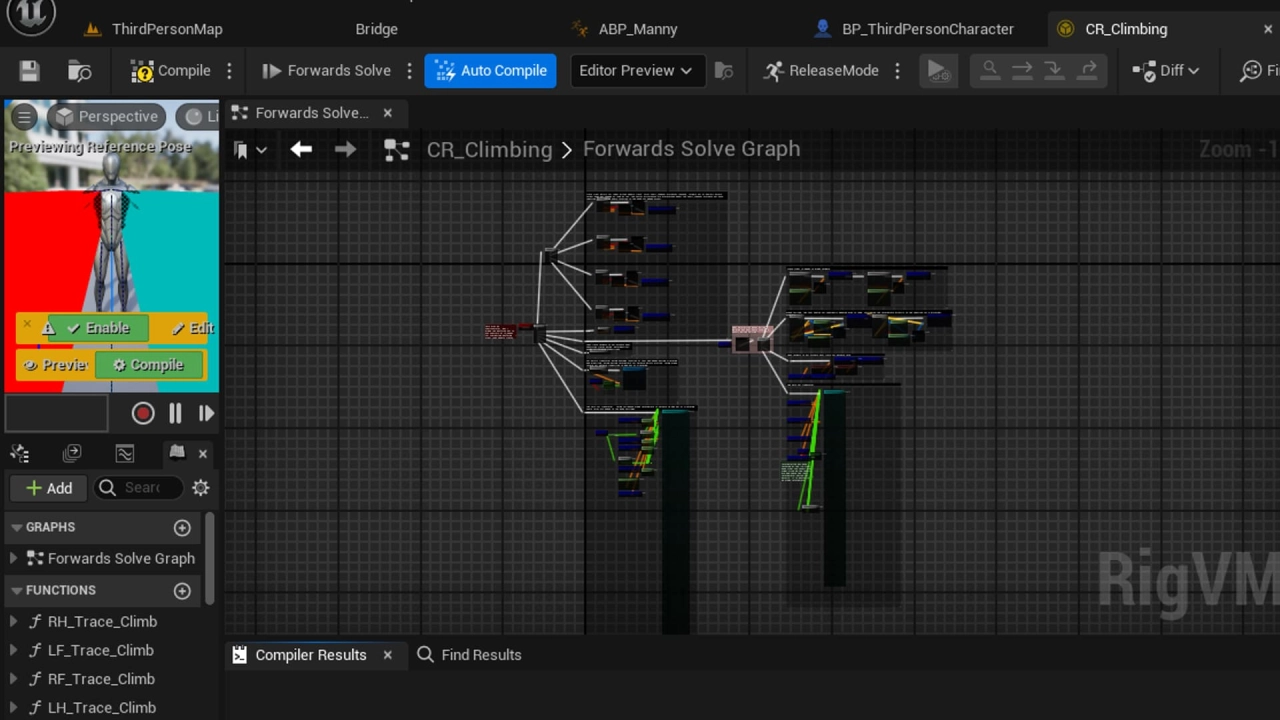Open the Execution Stack panel icon tab
The width and height of the screenshot is (1280, 720).
[72, 454]
